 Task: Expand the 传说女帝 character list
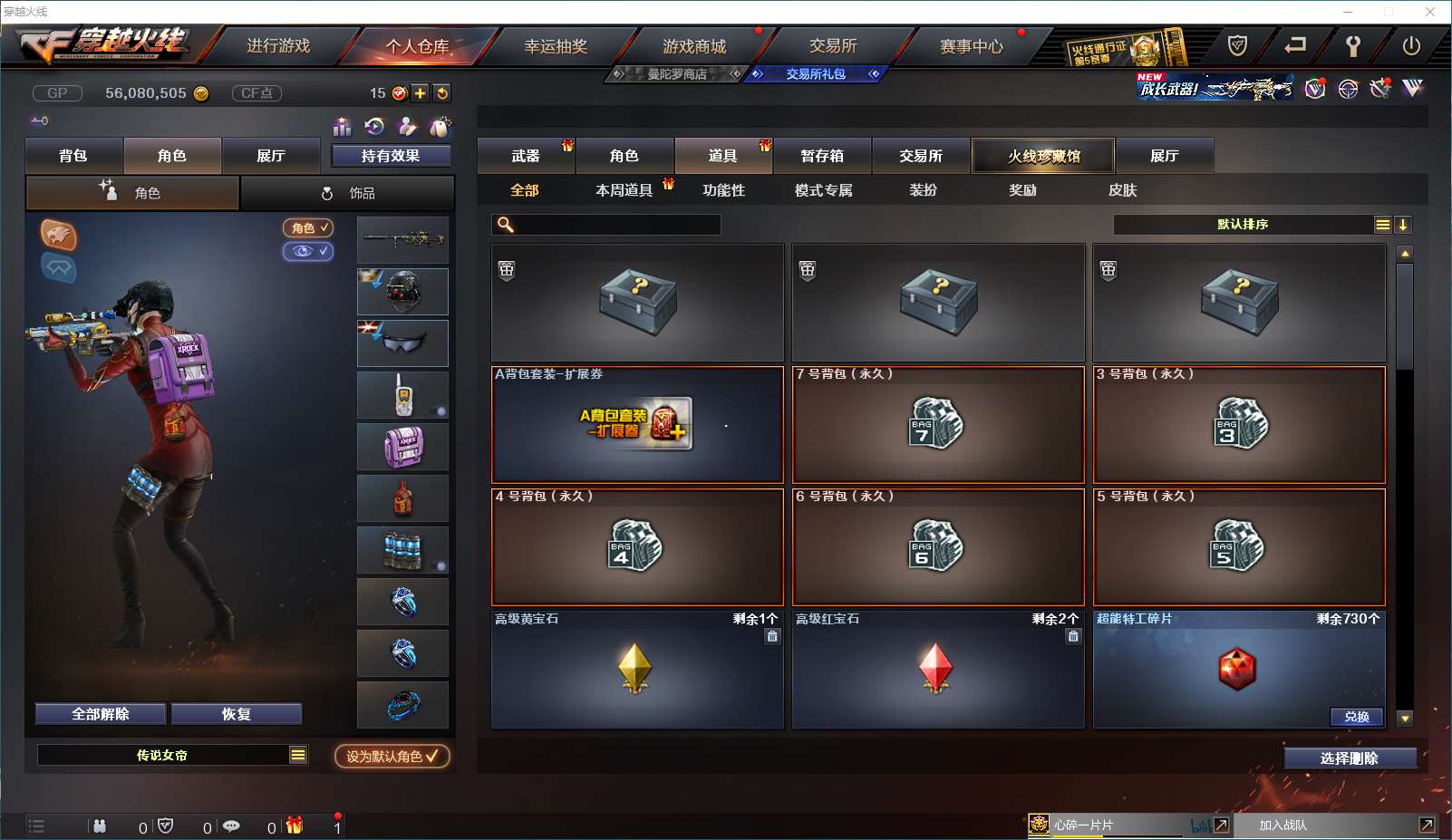298,755
